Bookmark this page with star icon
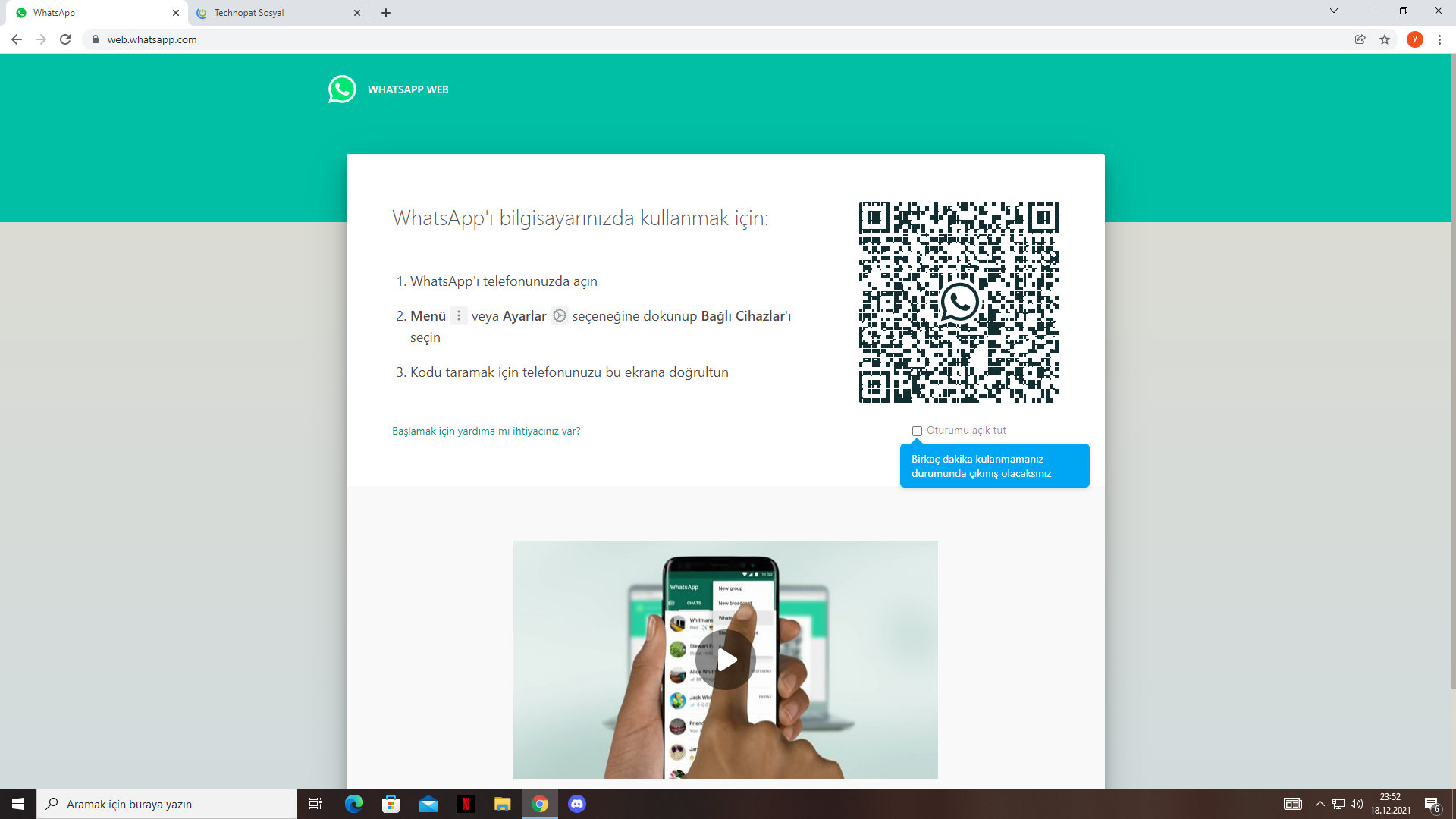This screenshot has height=819, width=1456. point(1385,39)
